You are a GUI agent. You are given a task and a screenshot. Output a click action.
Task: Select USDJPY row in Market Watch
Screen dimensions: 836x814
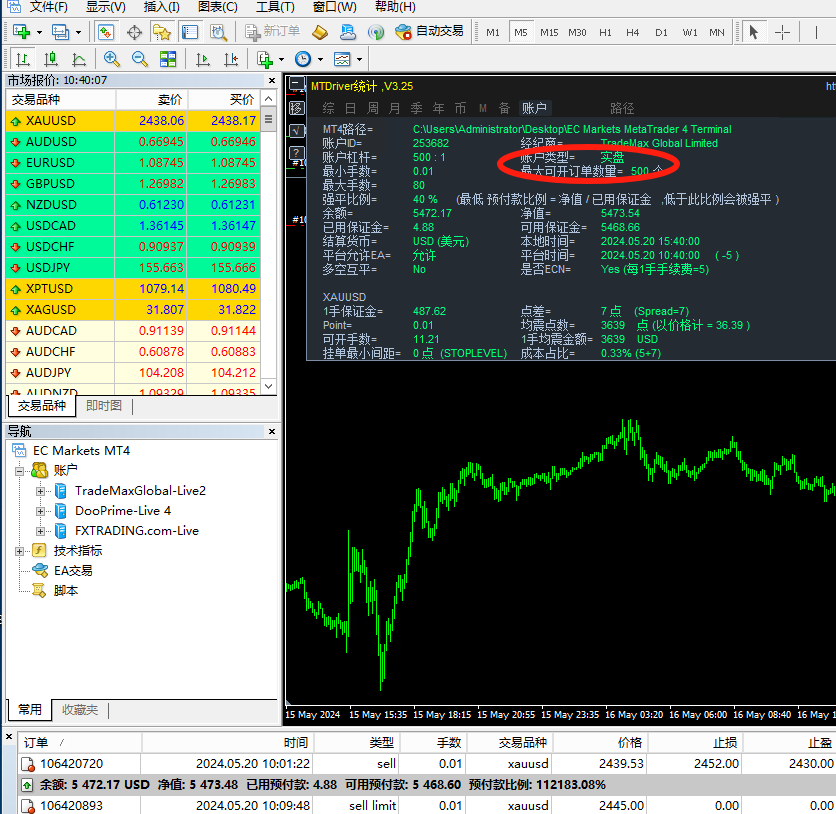(x=133, y=268)
